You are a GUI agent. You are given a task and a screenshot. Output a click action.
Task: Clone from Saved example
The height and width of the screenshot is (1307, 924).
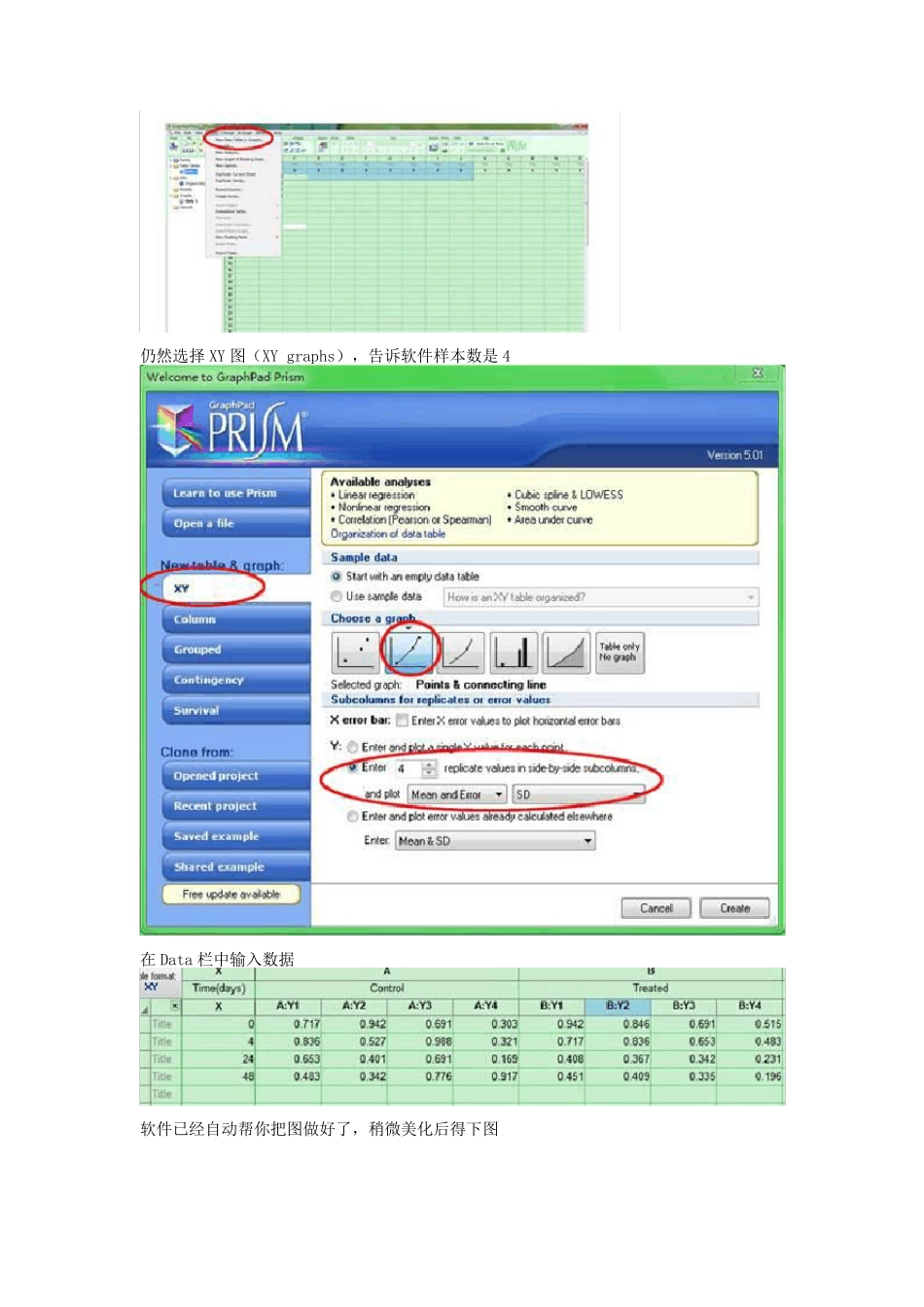point(236,836)
